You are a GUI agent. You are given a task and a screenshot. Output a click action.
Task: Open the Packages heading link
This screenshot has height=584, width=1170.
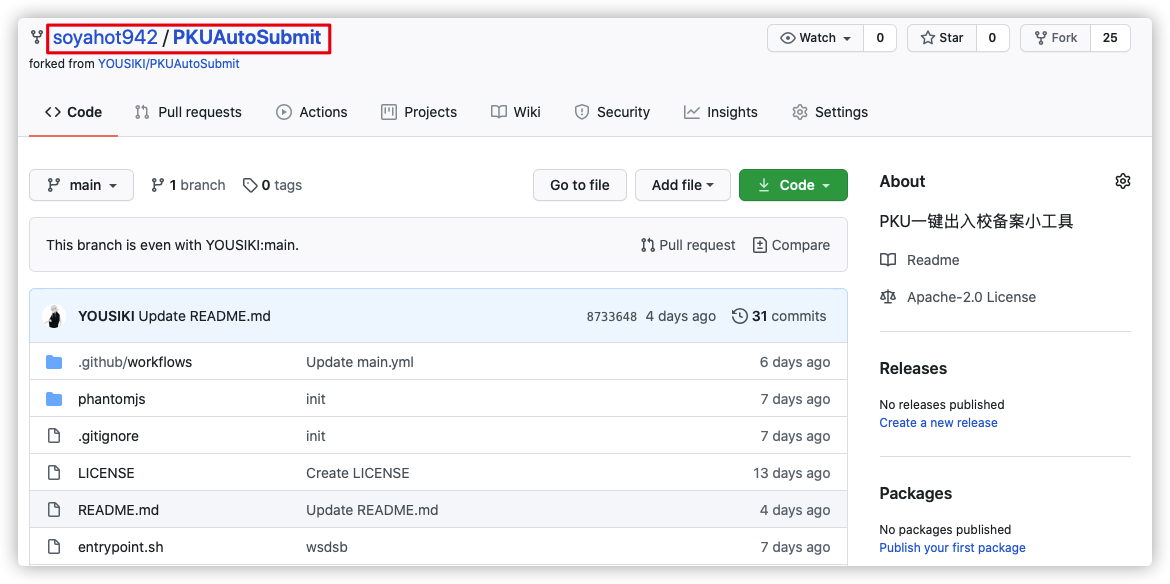coord(916,494)
